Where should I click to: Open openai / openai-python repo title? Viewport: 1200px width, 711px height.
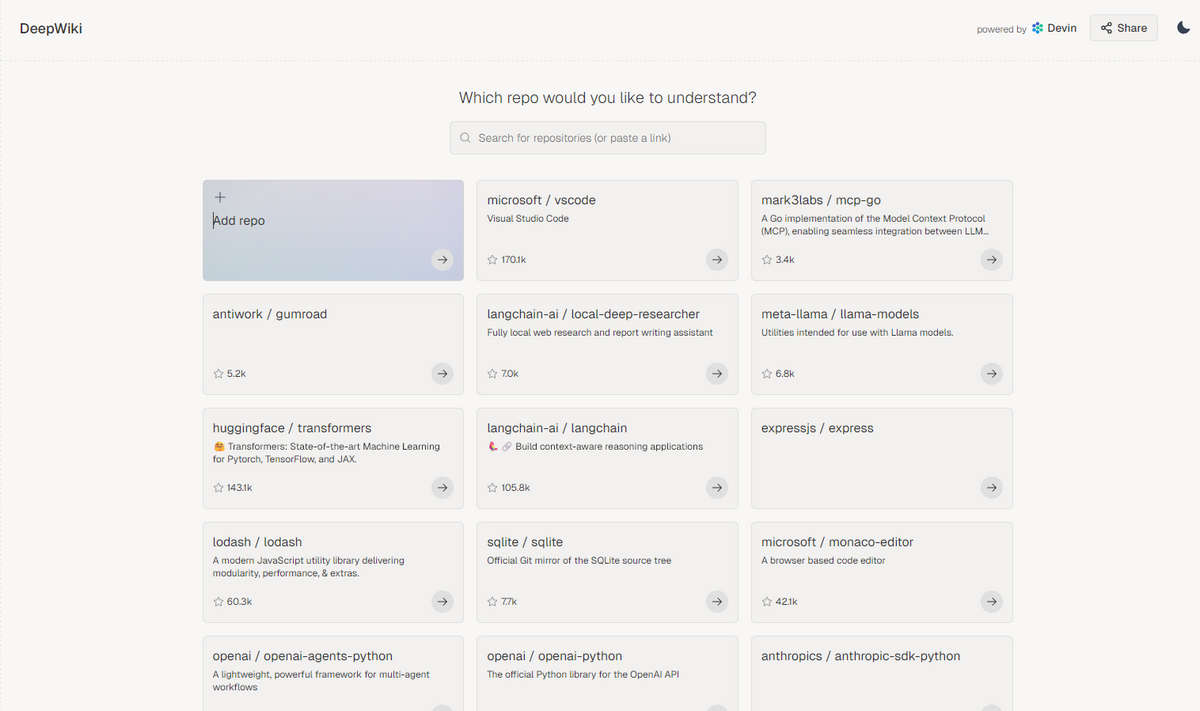tap(554, 656)
